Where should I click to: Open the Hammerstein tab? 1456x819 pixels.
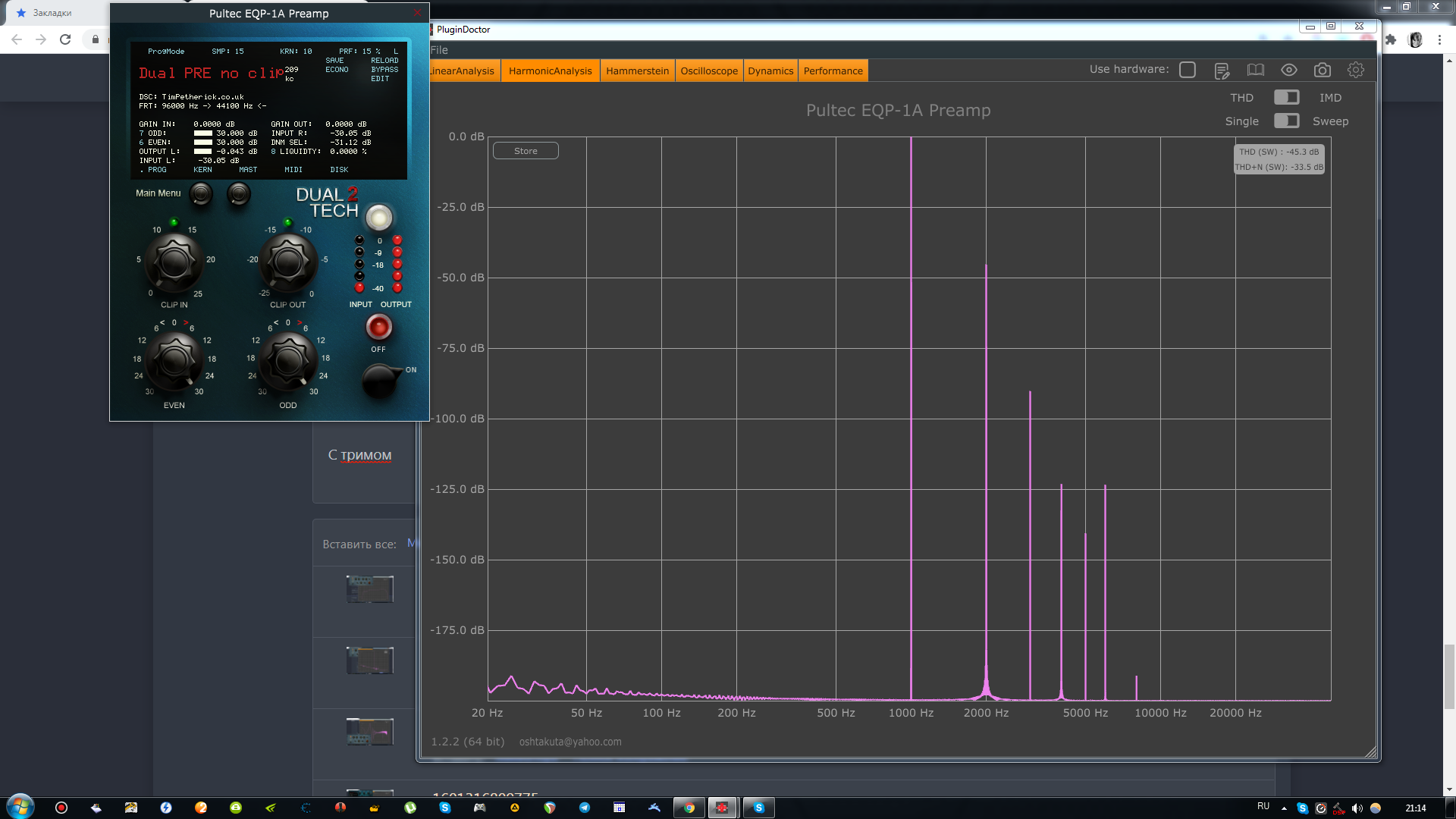pyautogui.click(x=638, y=71)
